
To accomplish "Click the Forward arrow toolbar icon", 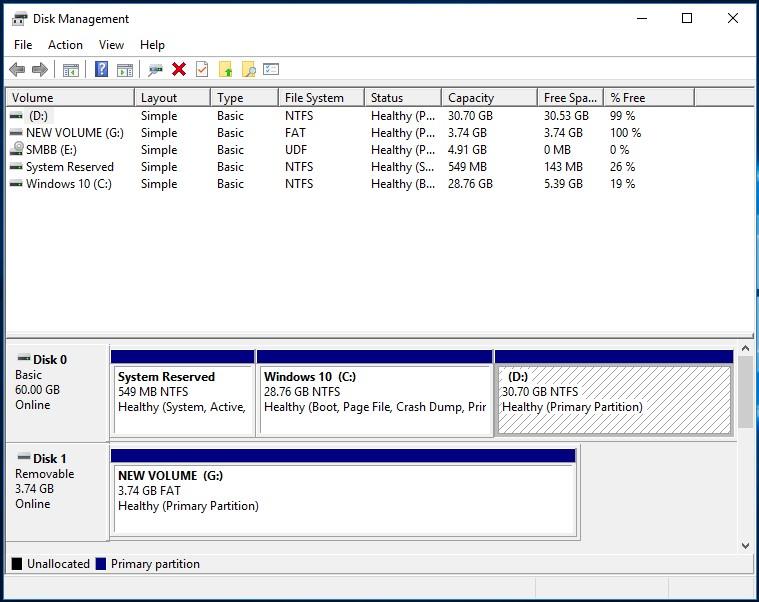I will pyautogui.click(x=40, y=70).
